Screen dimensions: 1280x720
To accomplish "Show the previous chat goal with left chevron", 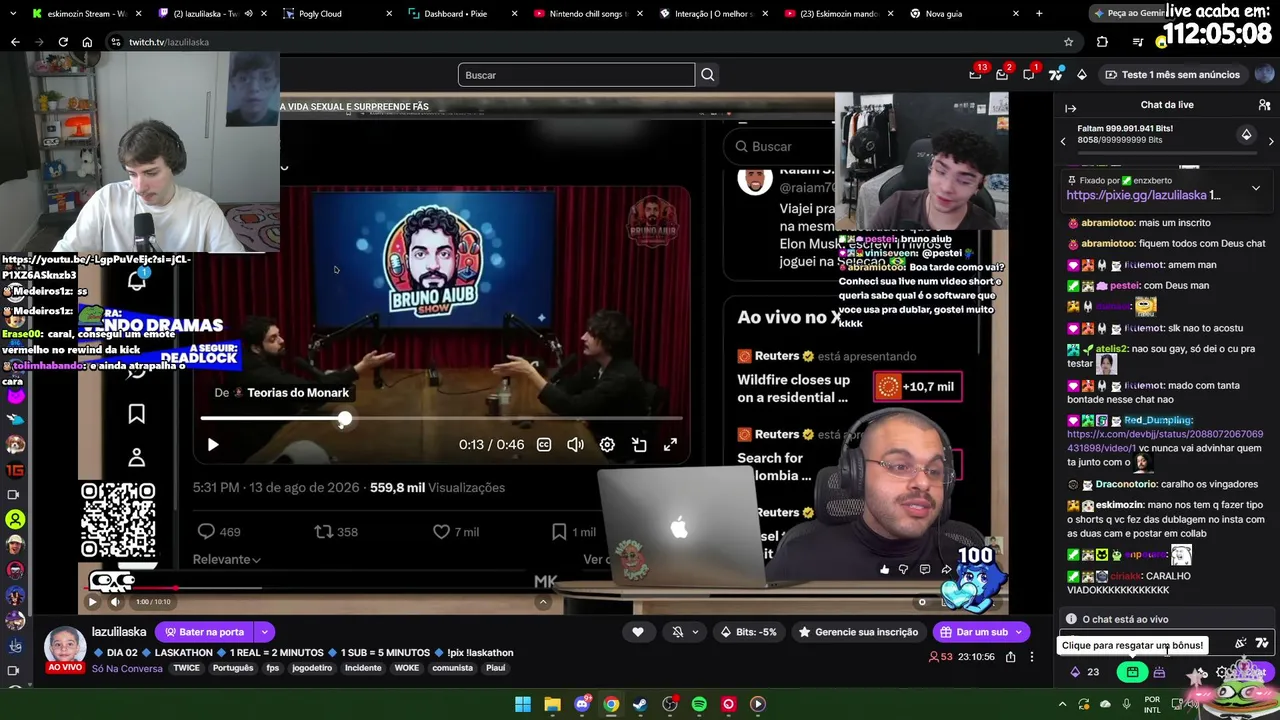I will [x=1063, y=142].
